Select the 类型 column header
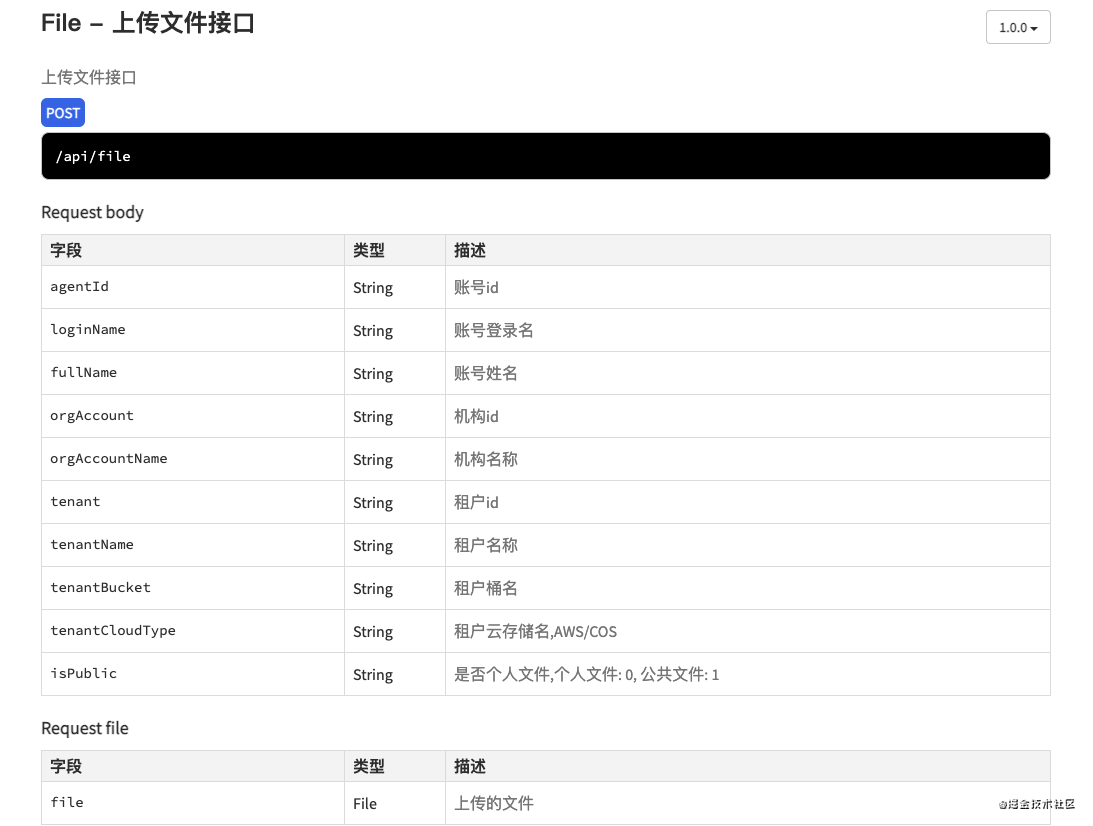The width and height of the screenshot is (1093, 826). (369, 250)
